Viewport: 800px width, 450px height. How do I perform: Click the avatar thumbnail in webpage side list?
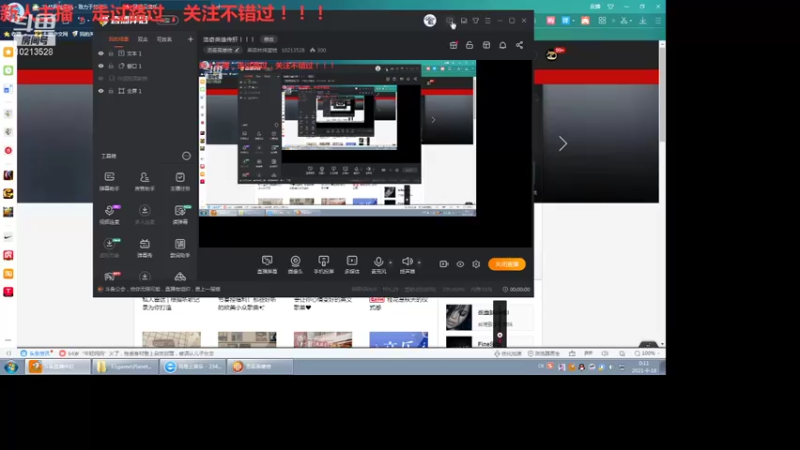tap(459, 317)
